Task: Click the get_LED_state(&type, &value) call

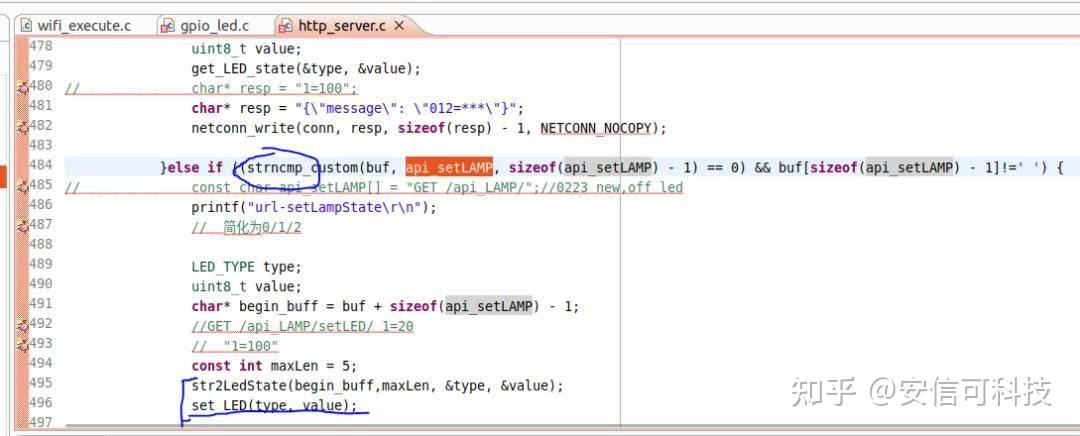Action: 306,69
